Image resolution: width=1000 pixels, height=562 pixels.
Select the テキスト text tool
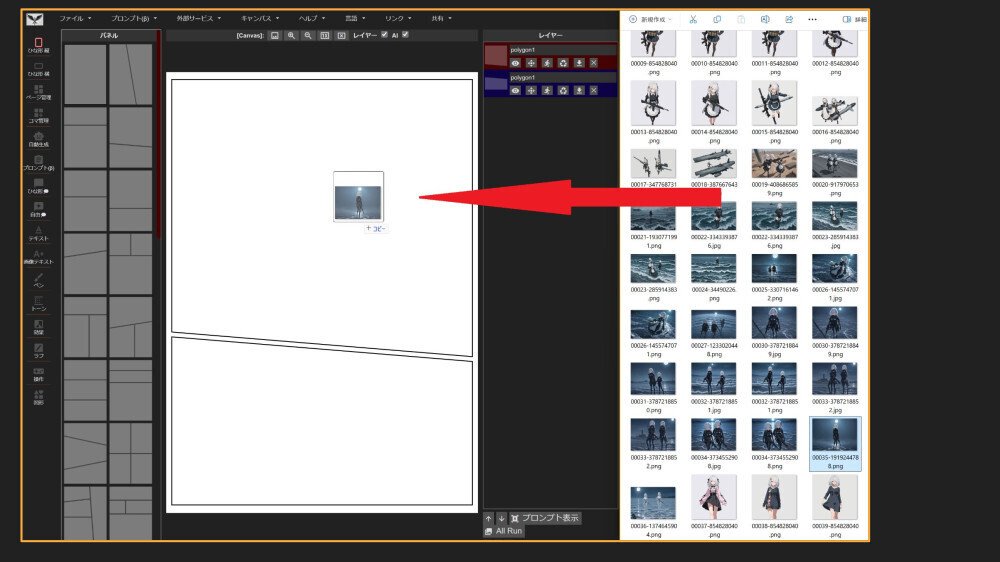(x=38, y=233)
